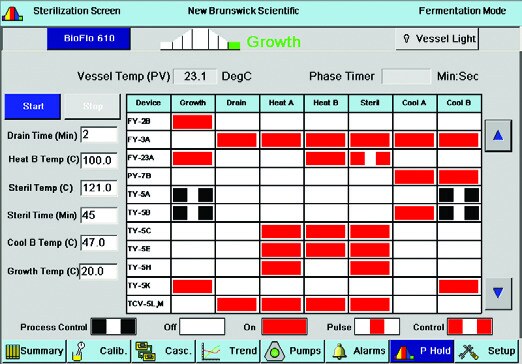Toggle the Vessel Light button

[437, 39]
